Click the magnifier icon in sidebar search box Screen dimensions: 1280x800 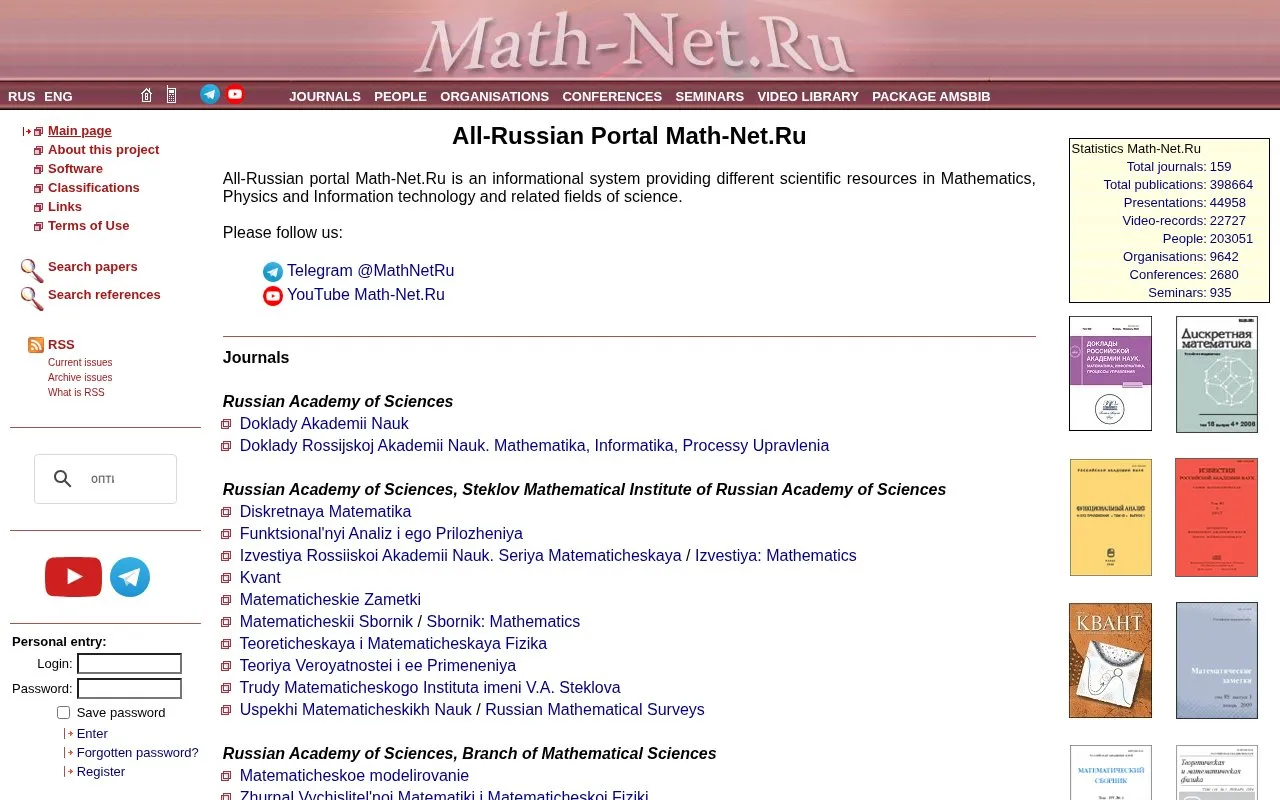coord(63,479)
